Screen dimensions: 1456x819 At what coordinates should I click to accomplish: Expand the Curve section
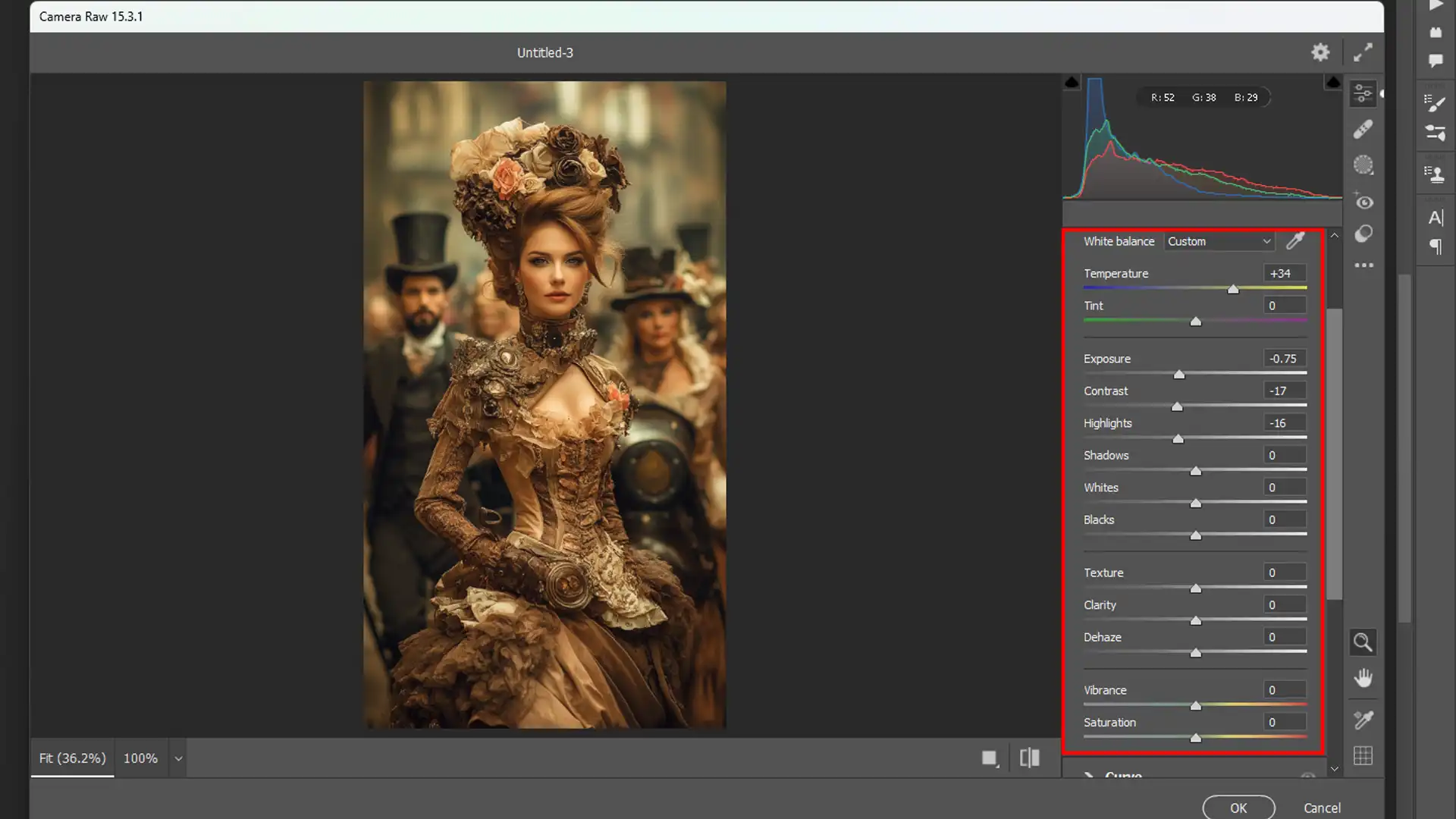point(1089,775)
